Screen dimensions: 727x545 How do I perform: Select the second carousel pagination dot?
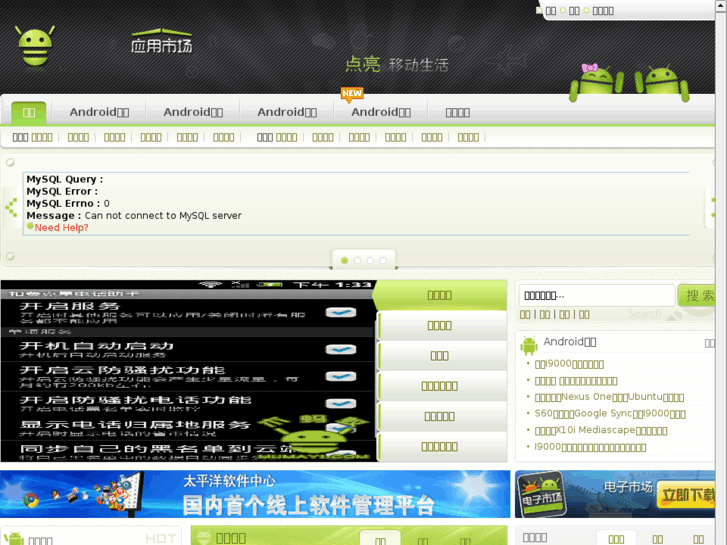pos(357,260)
